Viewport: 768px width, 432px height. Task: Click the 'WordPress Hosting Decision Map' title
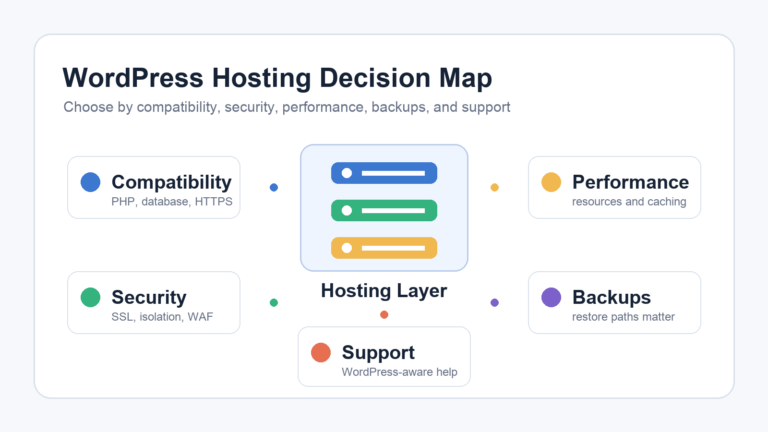pos(277,78)
